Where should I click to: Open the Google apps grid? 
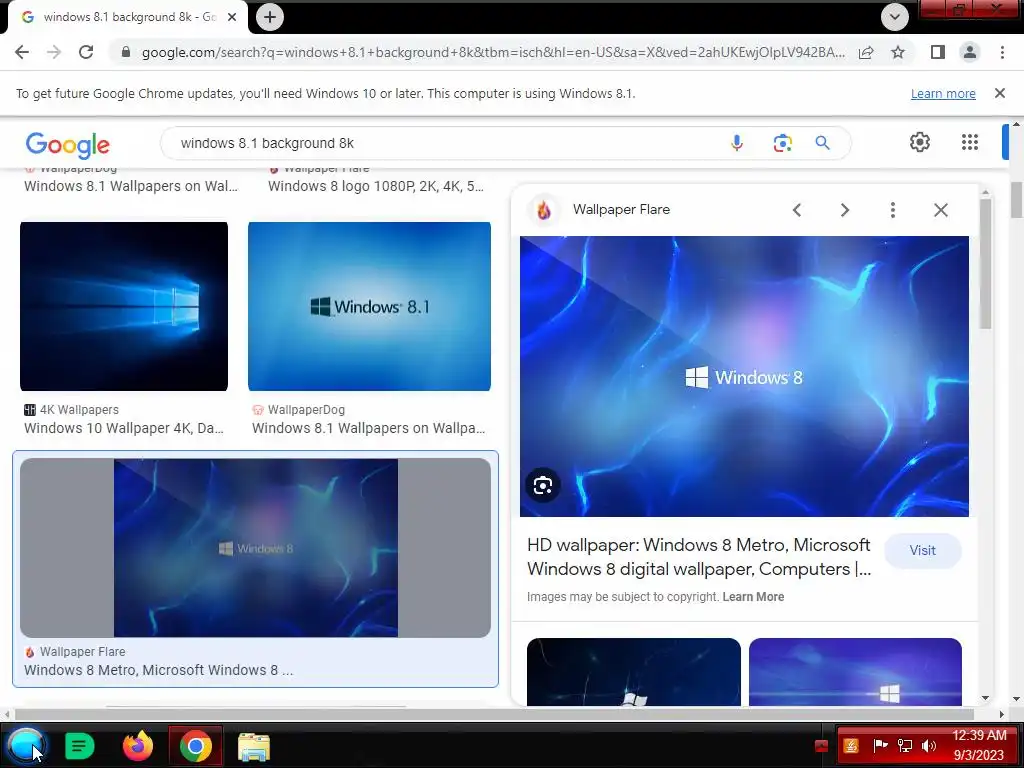click(x=970, y=142)
